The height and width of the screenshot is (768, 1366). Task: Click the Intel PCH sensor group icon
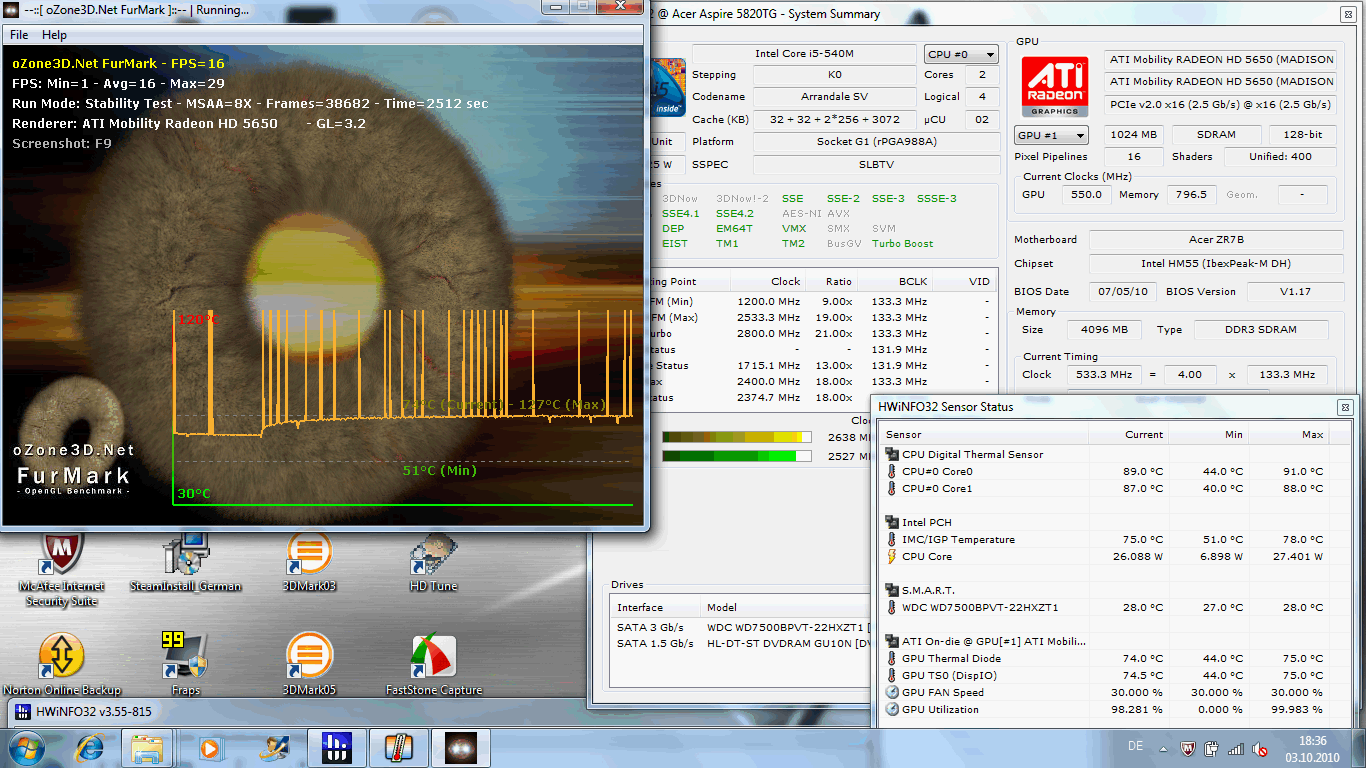coord(892,523)
